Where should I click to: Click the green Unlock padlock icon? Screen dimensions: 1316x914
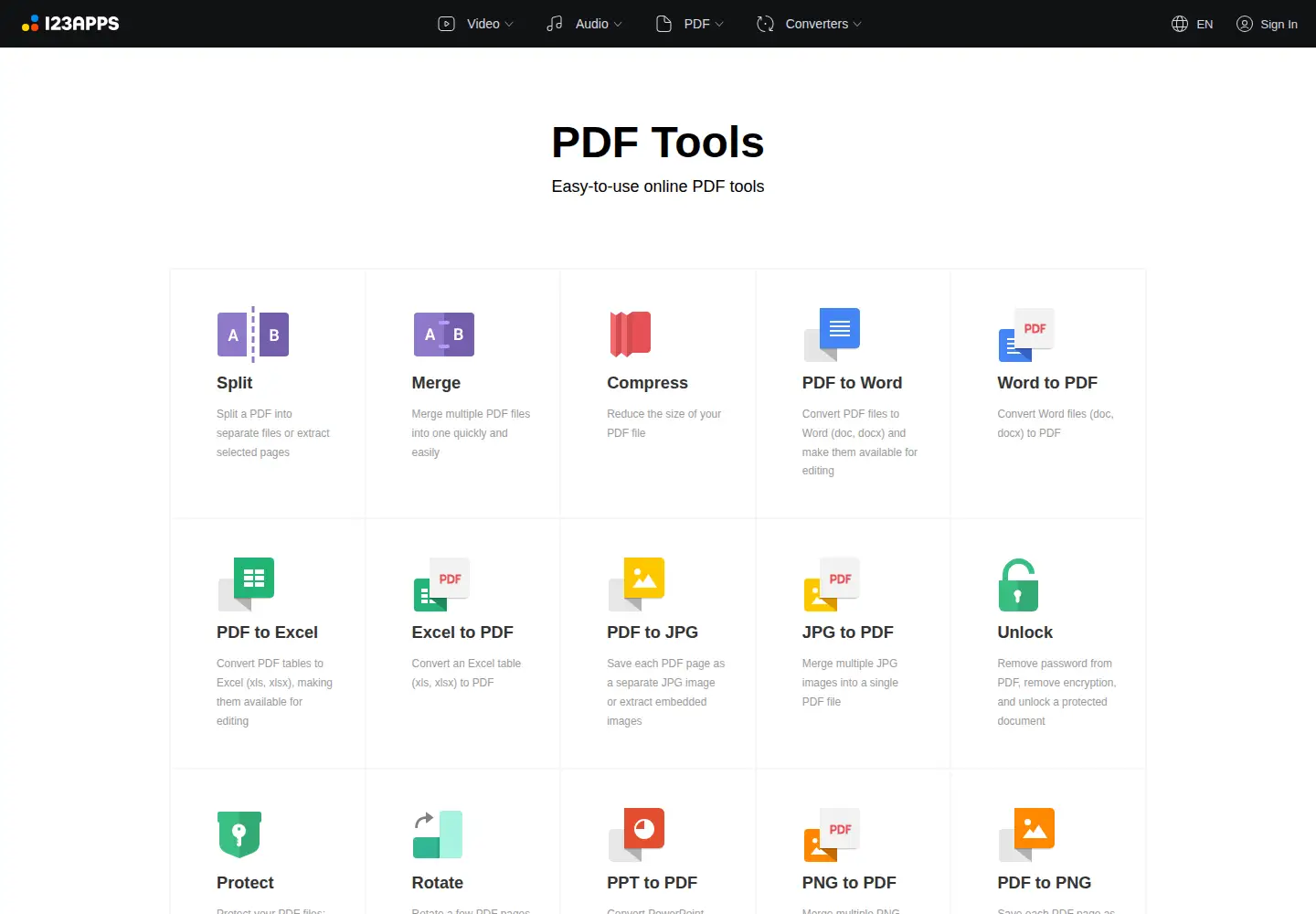pyautogui.click(x=1018, y=585)
